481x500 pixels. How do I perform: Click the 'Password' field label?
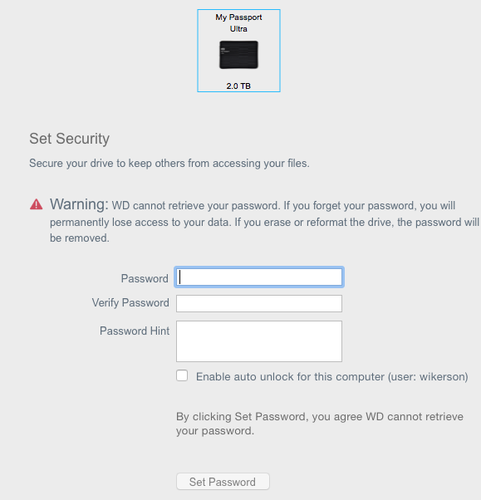pyautogui.click(x=145, y=278)
